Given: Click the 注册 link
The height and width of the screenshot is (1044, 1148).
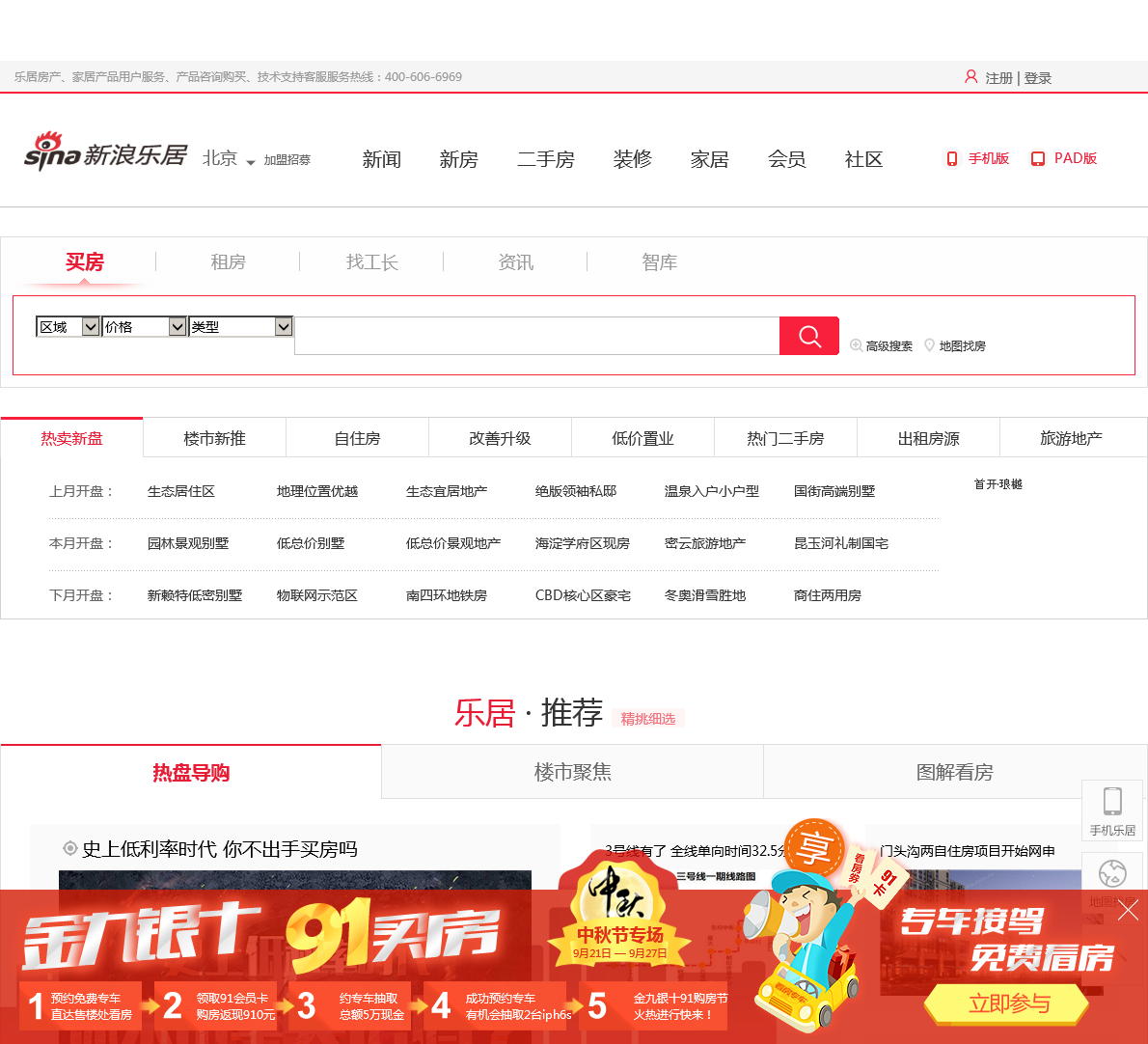Looking at the screenshot, I should coord(998,77).
